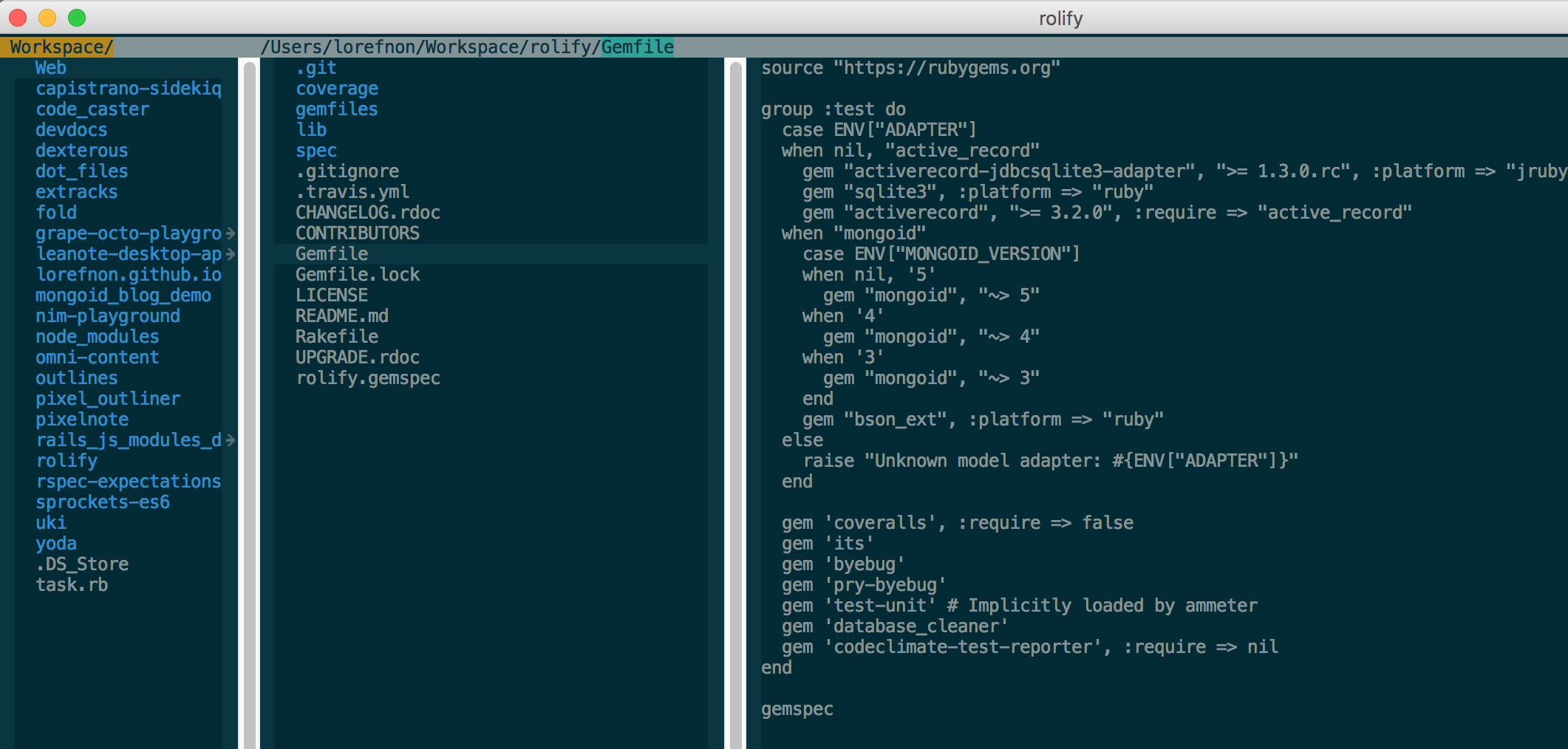1568x749 pixels.
Task: Select CHANGELOG.rdoc file
Action: pos(368,213)
